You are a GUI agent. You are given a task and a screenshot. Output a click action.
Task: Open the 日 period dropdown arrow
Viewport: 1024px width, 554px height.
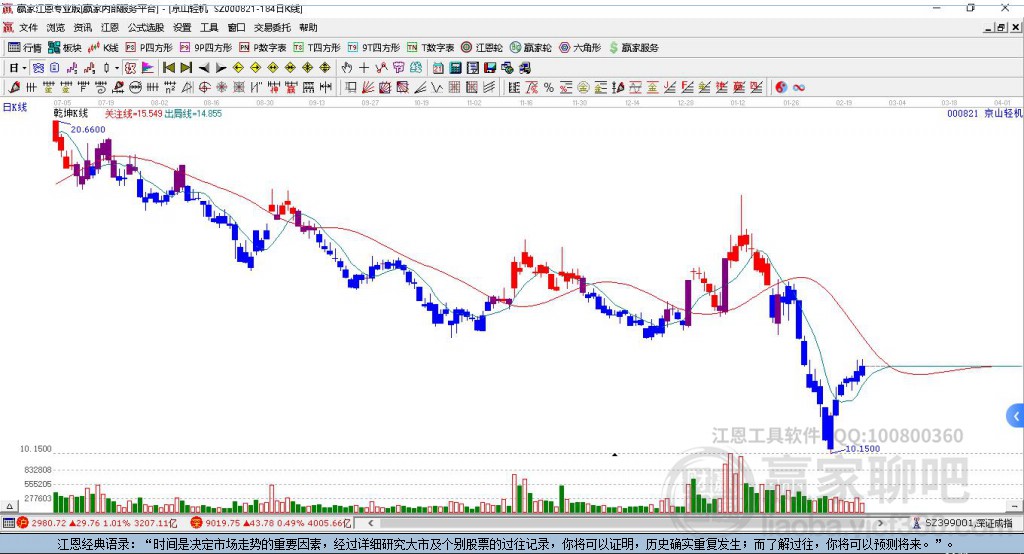pyautogui.click(x=24, y=68)
